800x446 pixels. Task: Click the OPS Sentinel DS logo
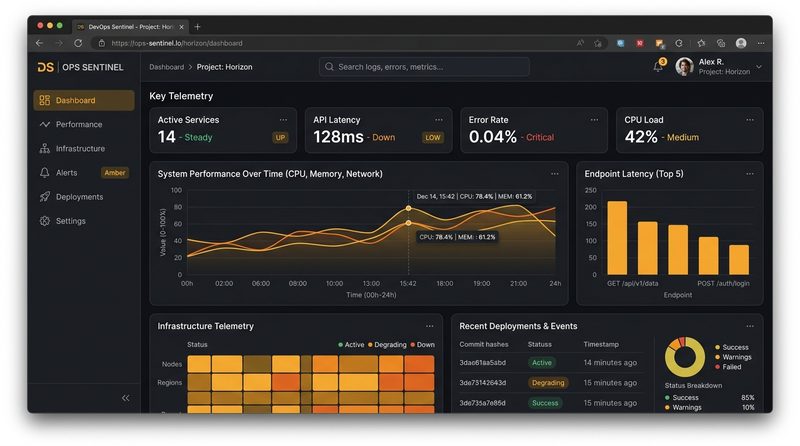pyautogui.click(x=45, y=67)
